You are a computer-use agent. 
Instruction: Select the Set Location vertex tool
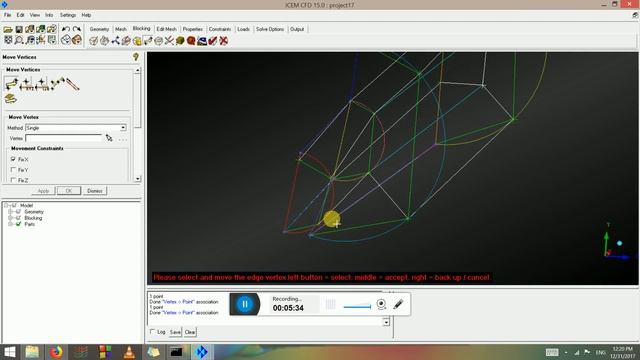coord(27,84)
